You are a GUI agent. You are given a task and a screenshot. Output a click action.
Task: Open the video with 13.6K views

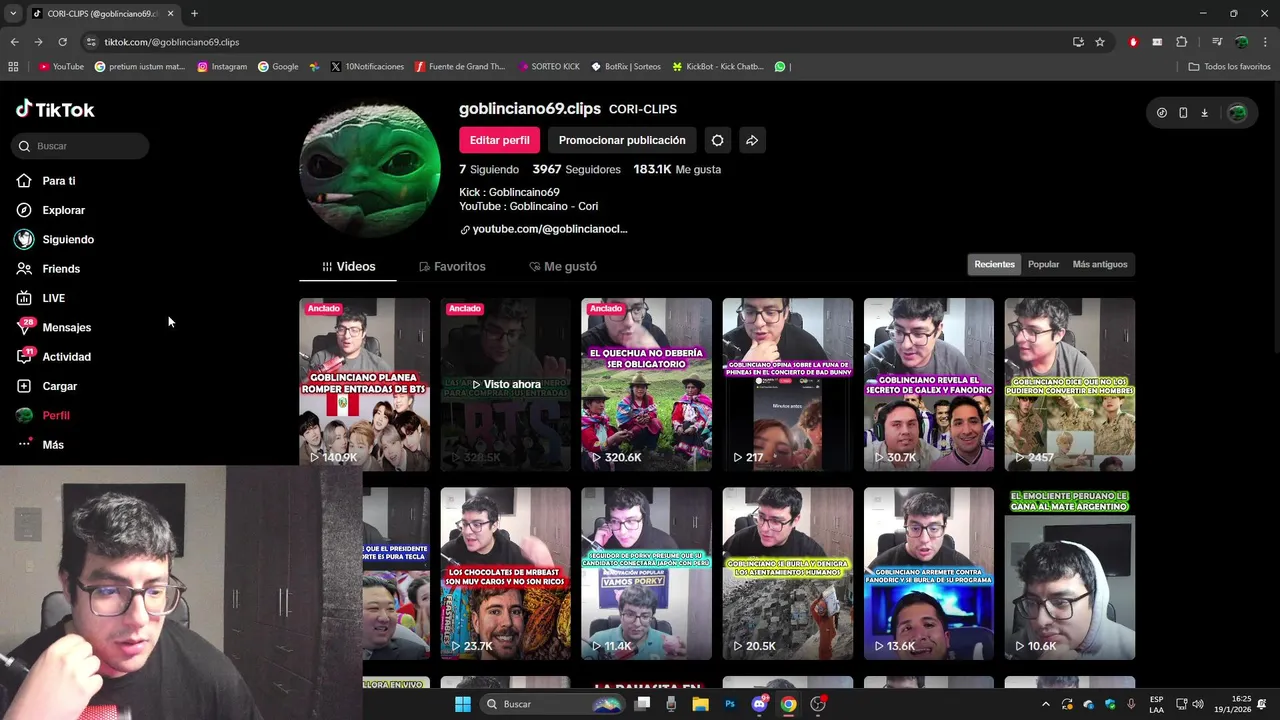928,573
